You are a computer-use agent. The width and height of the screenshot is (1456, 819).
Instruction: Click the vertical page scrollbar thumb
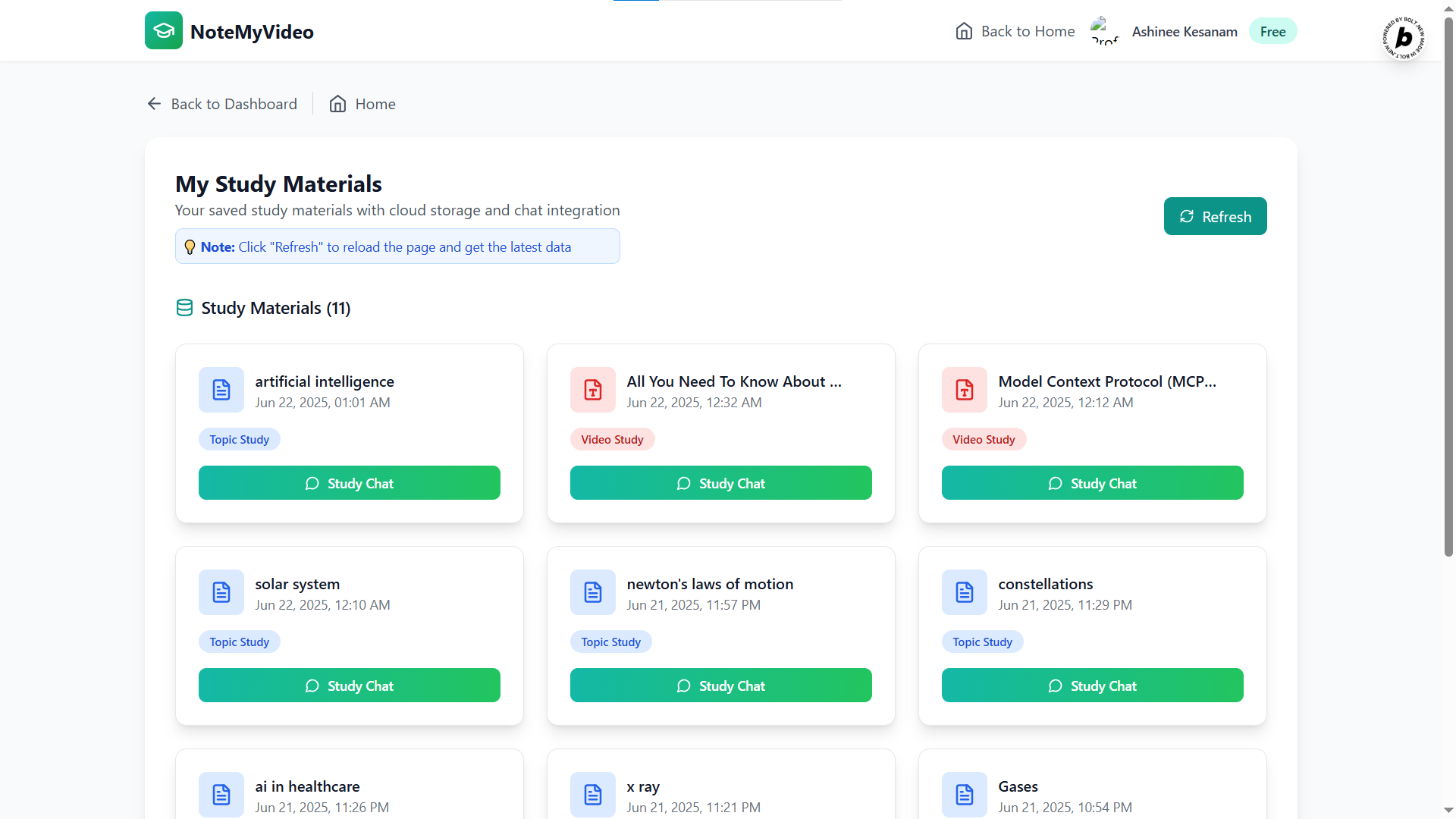pos(1448,288)
